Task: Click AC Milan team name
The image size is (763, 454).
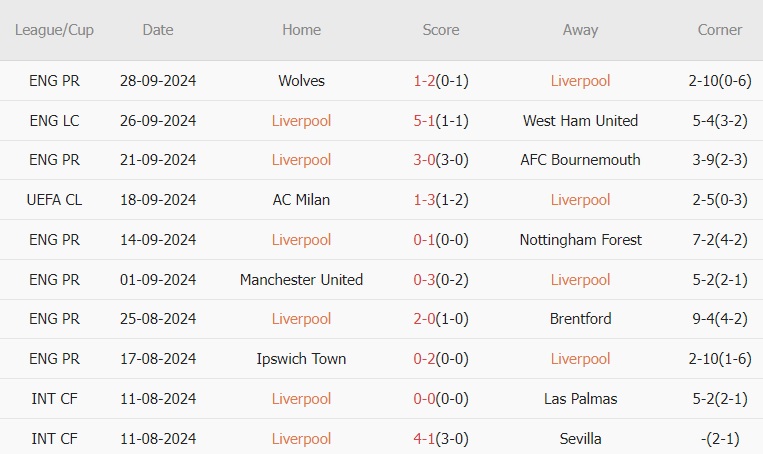Action: 301,200
